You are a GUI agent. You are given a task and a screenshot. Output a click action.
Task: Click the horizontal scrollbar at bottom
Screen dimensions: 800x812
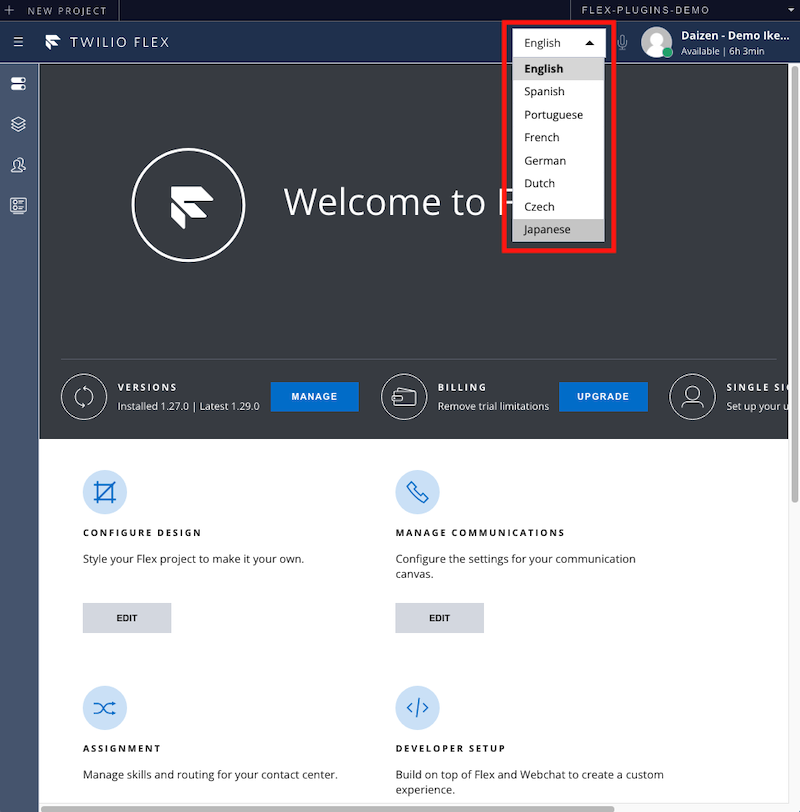click(327, 808)
